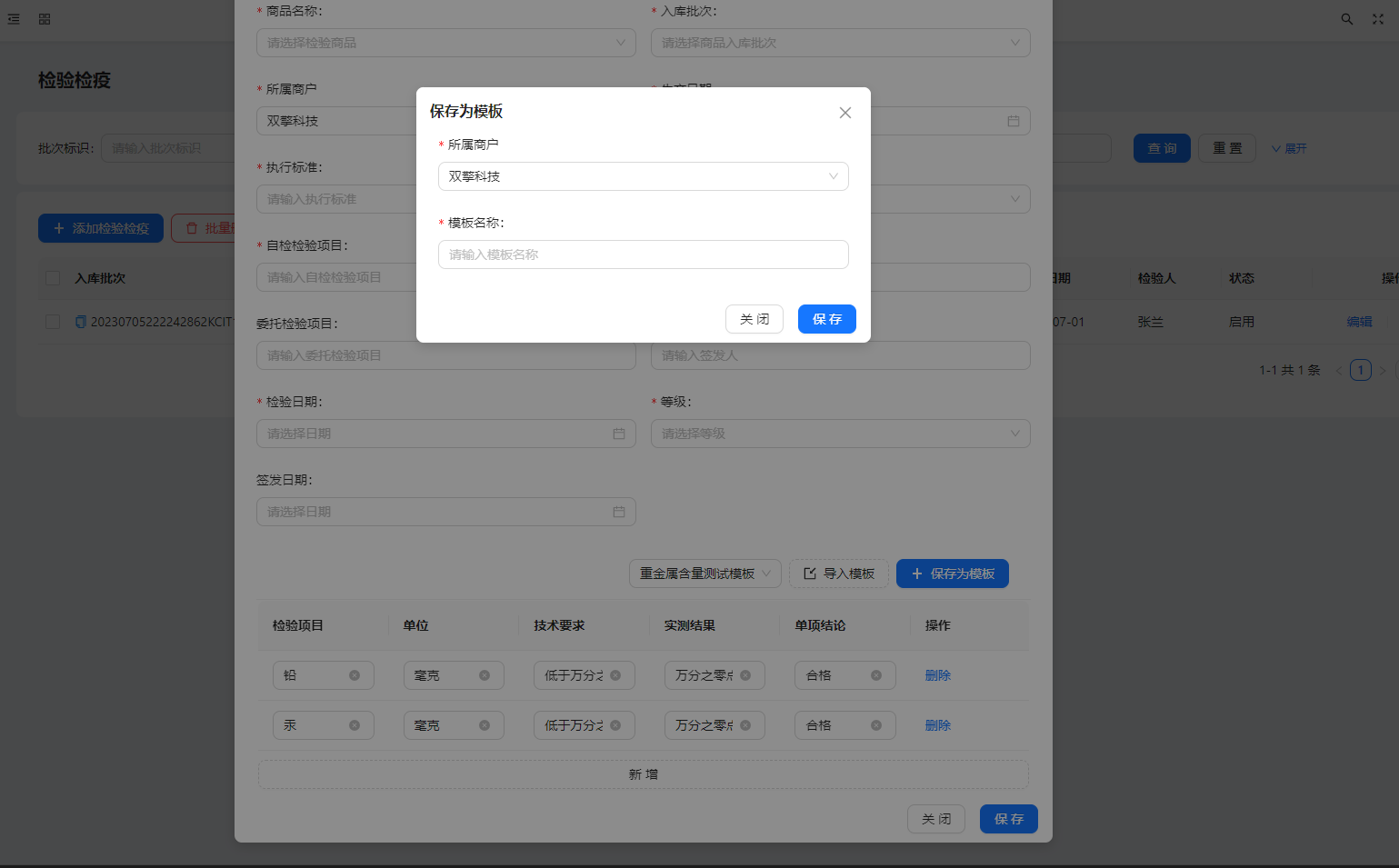Click 保存 button at form bottom
Image resolution: width=1399 pixels, height=868 pixels.
[1008, 819]
